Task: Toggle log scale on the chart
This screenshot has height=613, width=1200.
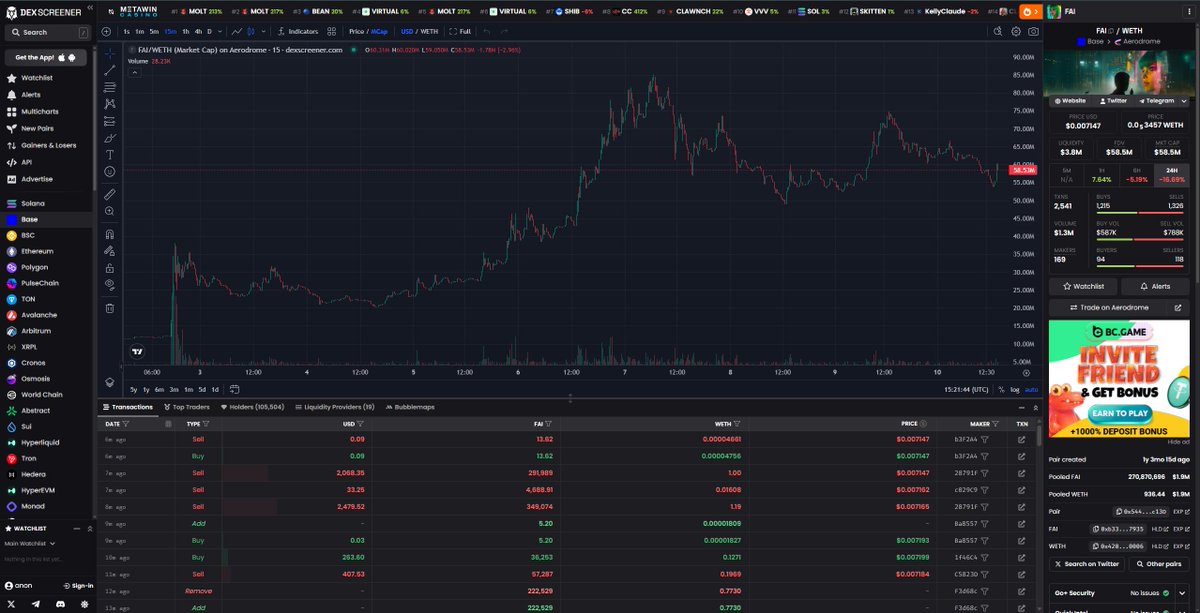Action: click(1016, 389)
